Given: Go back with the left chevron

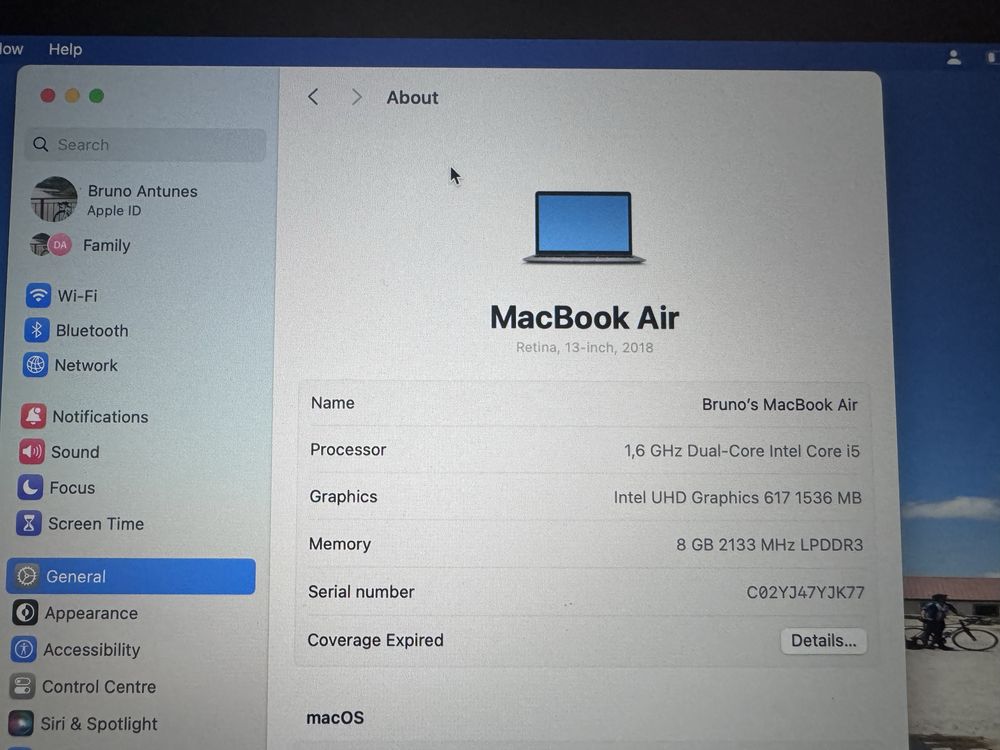Looking at the screenshot, I should click(312, 97).
